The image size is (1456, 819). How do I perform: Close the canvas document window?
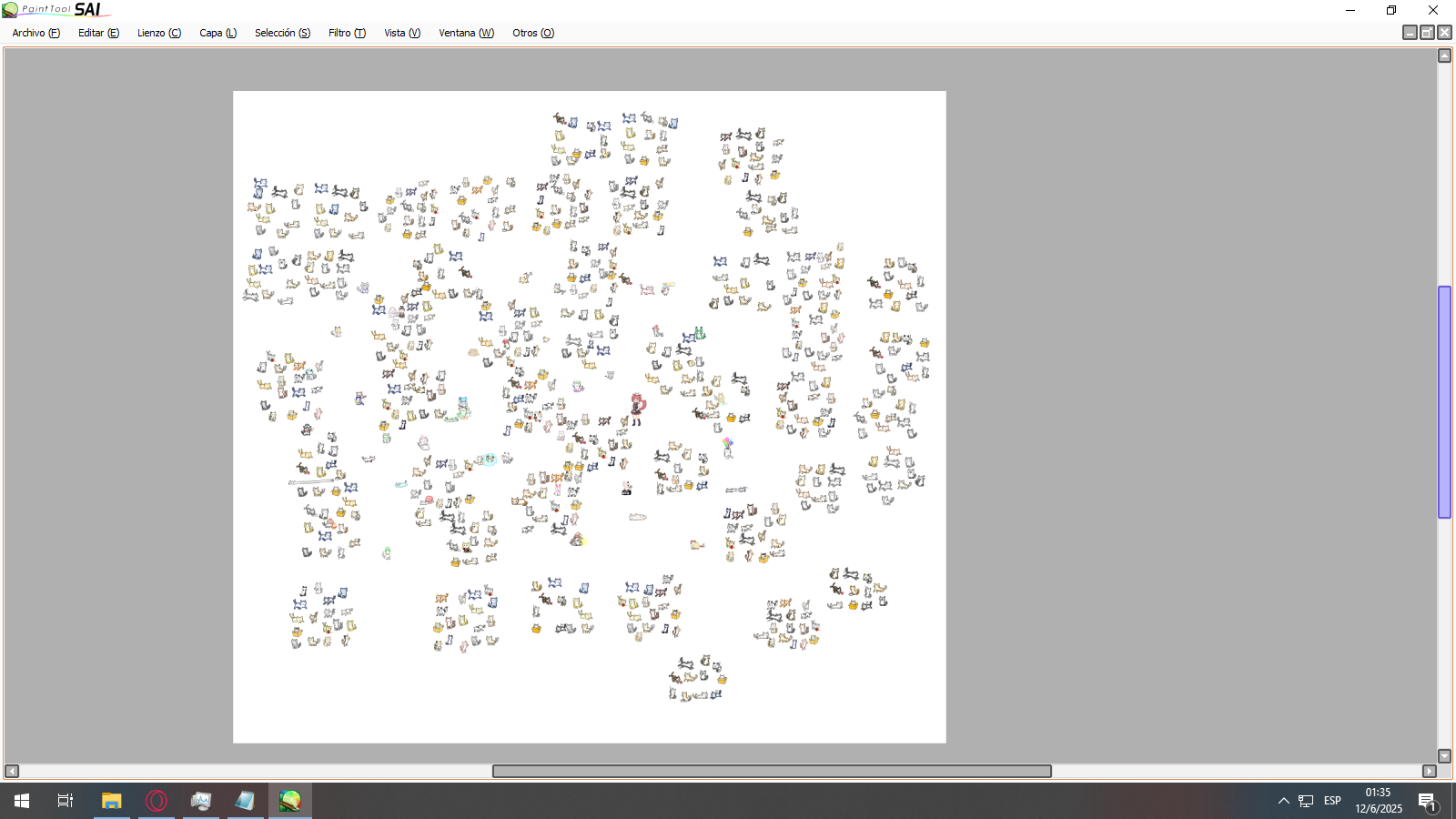[1444, 33]
